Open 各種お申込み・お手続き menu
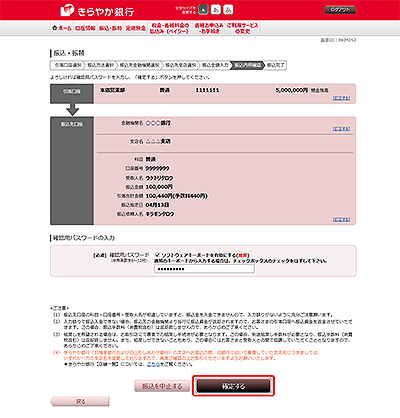Image resolution: width=400 pixels, height=418 pixels. pos(209,28)
